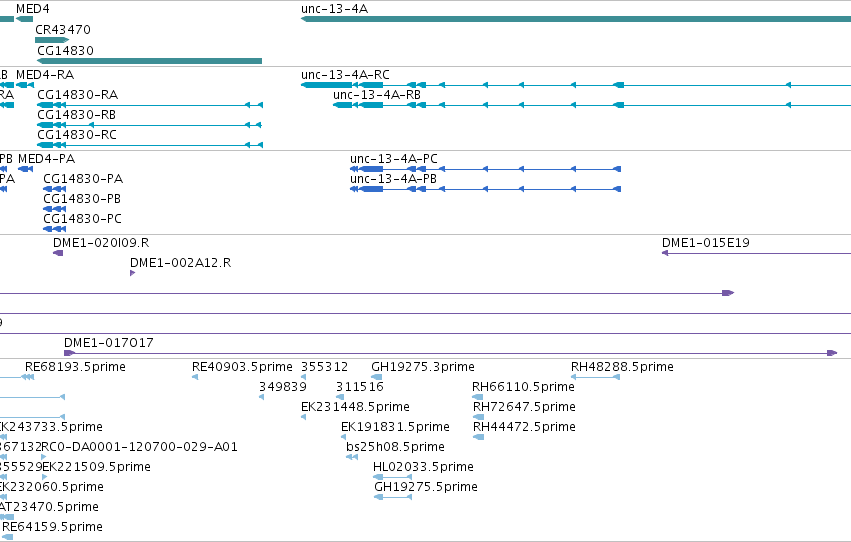Click the bs25h08.5prime EST label
Viewport: 851px width, 542px height.
click(x=395, y=447)
